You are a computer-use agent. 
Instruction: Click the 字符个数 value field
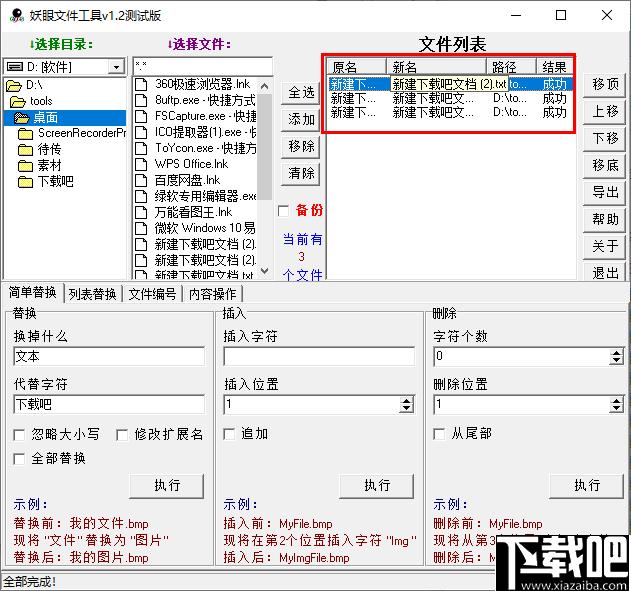(x=522, y=356)
